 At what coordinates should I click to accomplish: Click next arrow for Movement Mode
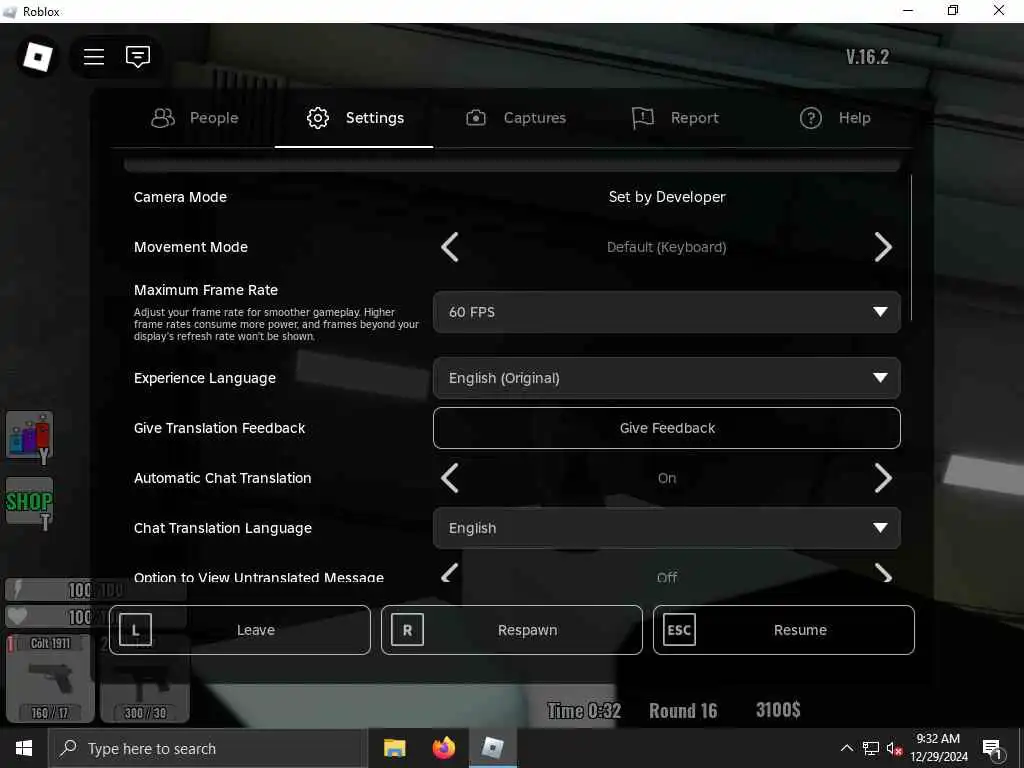882,247
